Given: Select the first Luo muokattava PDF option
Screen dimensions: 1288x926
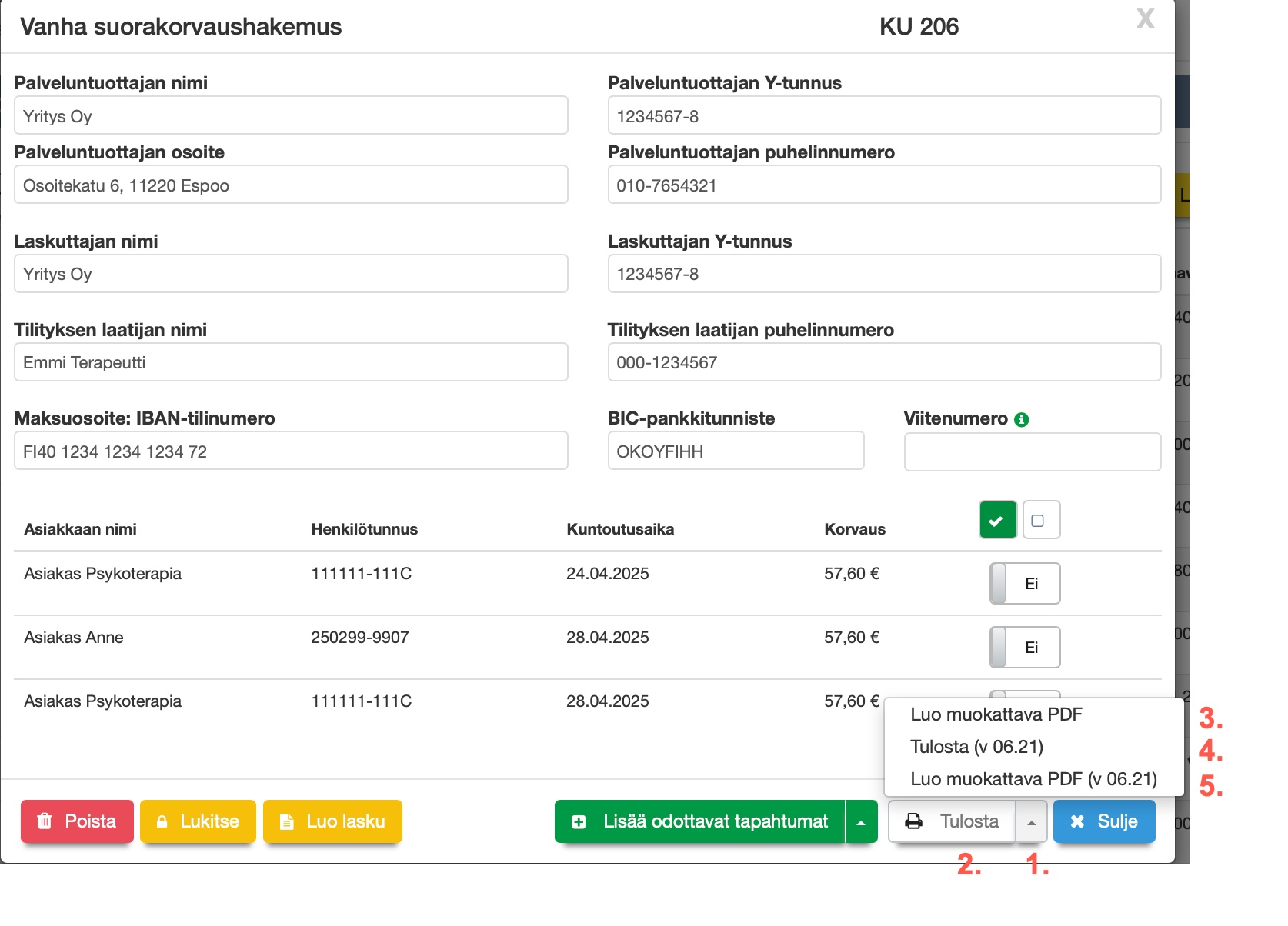Looking at the screenshot, I should pos(996,714).
